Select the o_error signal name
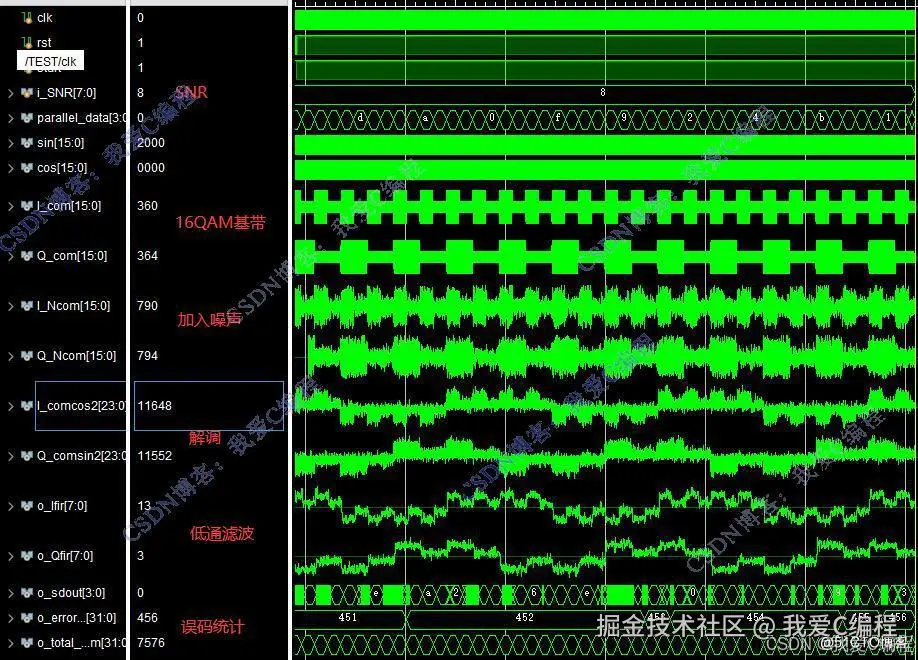918x660 pixels. point(77,618)
